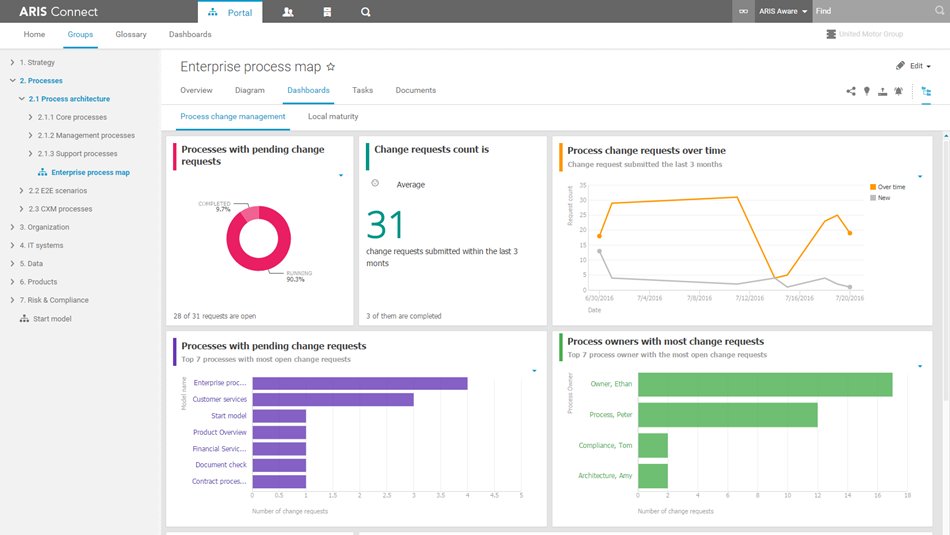This screenshot has width=950, height=535.
Task: Expand 2.1.1 Core processes node
Action: point(30,117)
